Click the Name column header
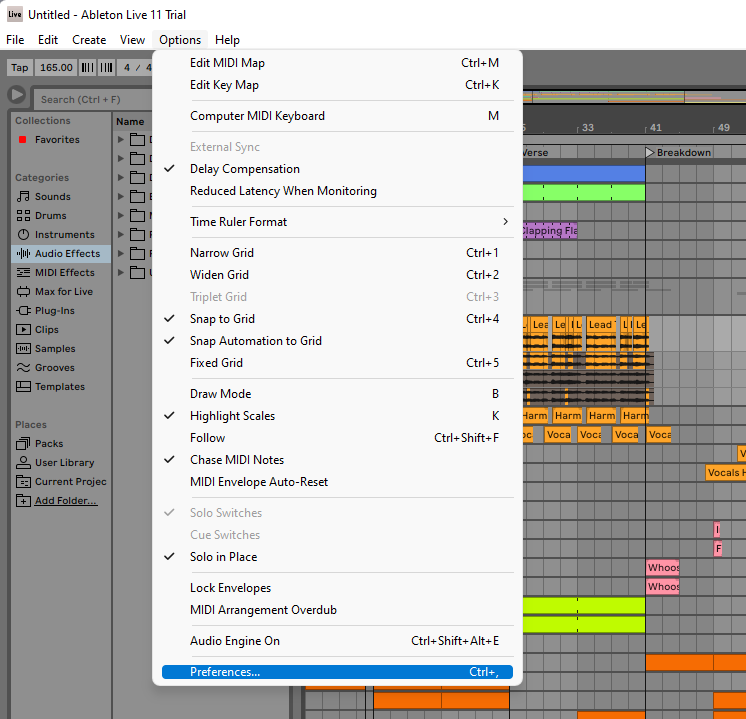This screenshot has height=719, width=746. [x=130, y=122]
